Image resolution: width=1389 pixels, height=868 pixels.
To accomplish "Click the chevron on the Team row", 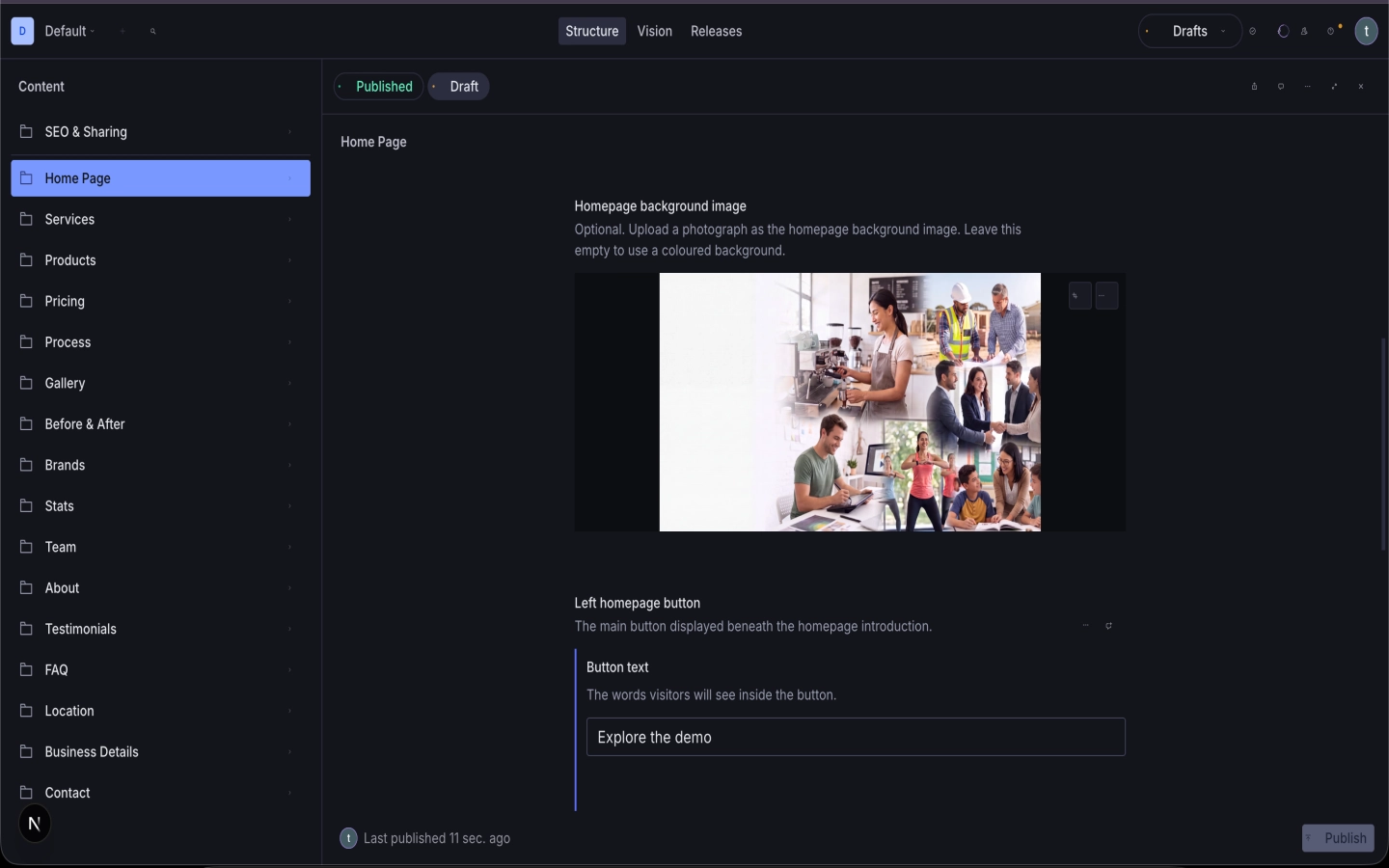I will click(x=289, y=547).
